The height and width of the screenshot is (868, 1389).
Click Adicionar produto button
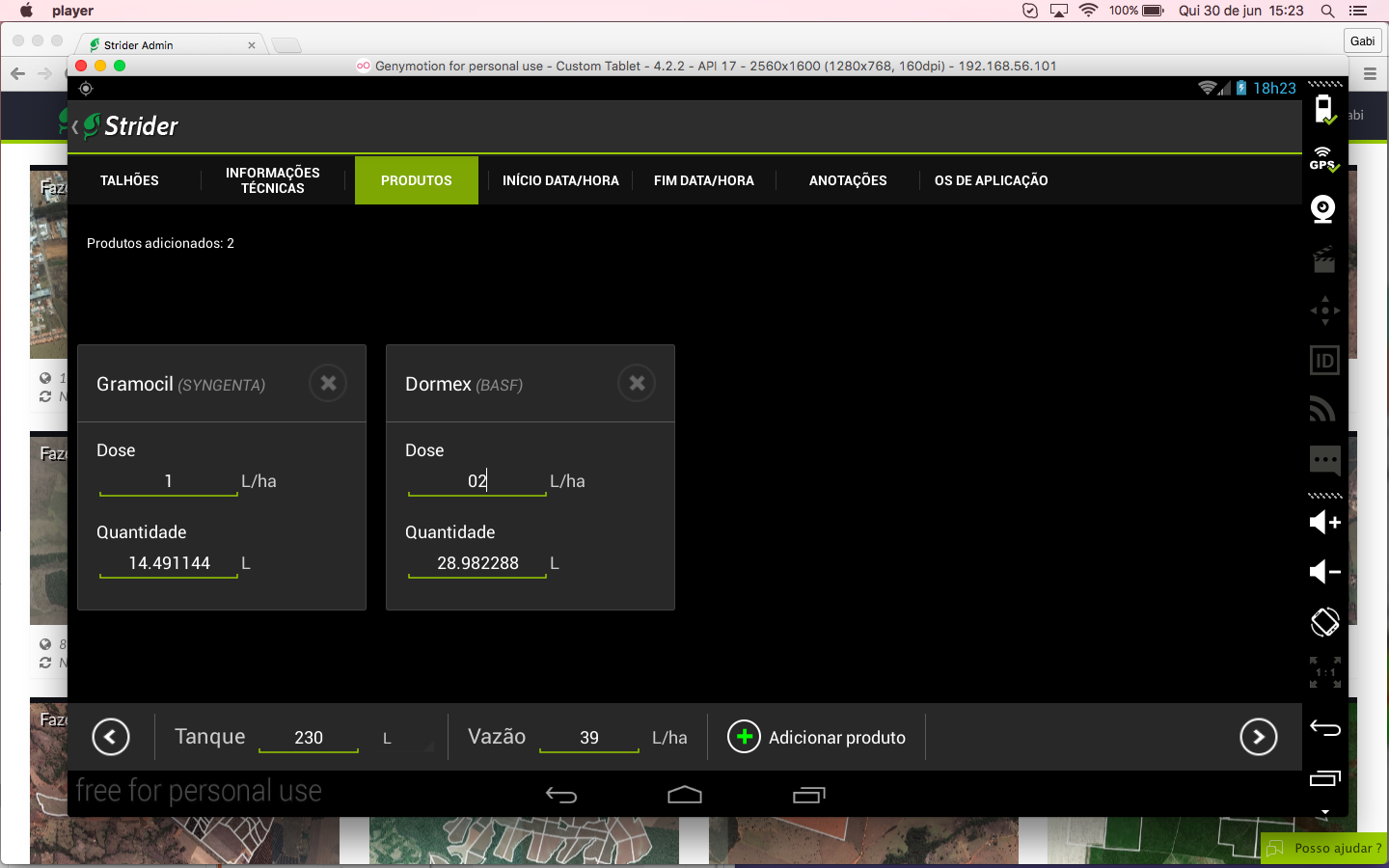click(816, 738)
